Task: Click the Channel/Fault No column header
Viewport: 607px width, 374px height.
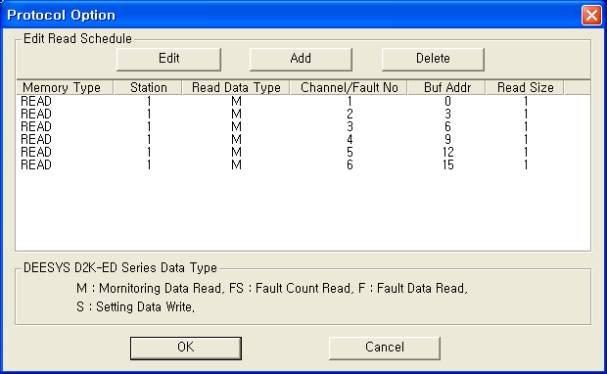Action: 348,87
